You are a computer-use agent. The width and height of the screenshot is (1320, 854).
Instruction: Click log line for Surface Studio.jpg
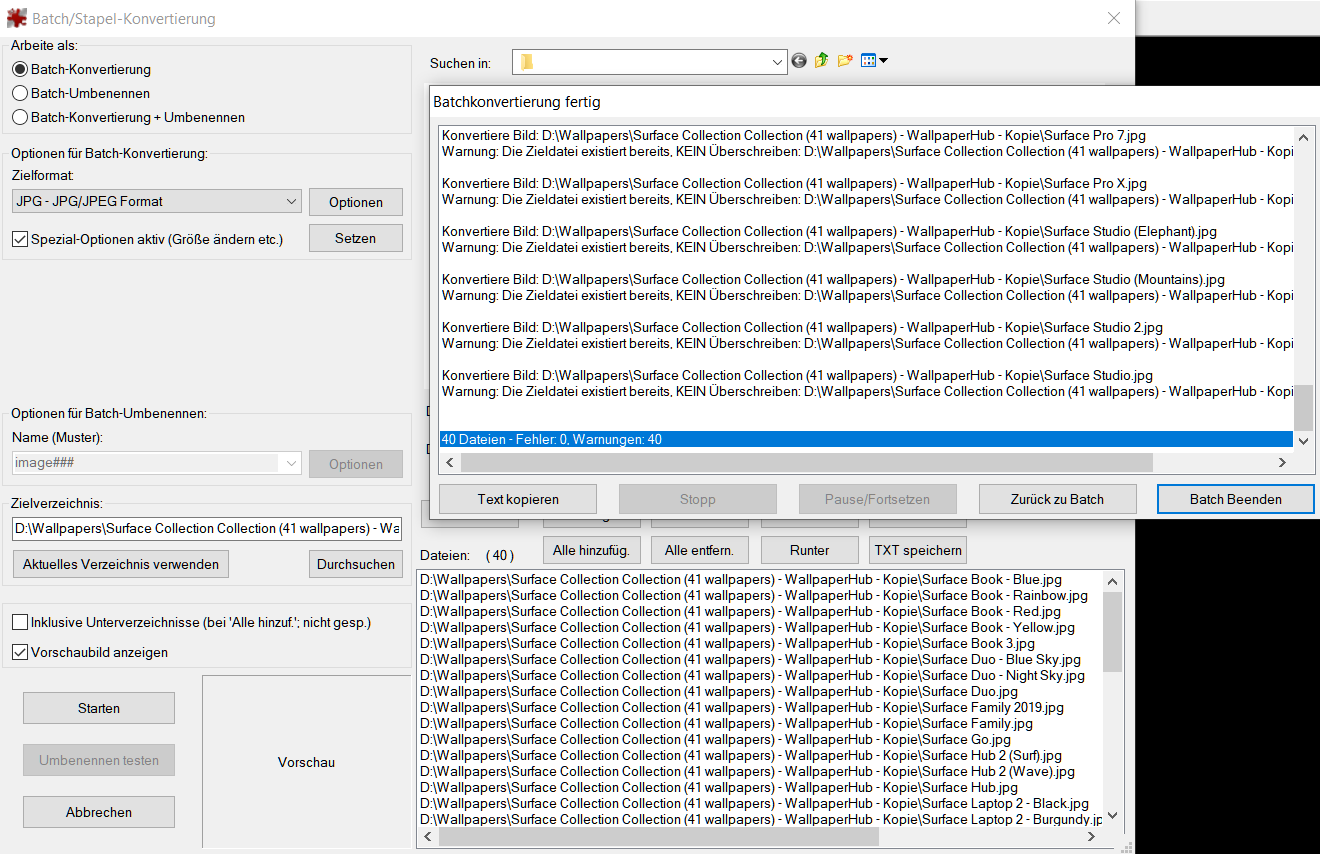coord(797,375)
